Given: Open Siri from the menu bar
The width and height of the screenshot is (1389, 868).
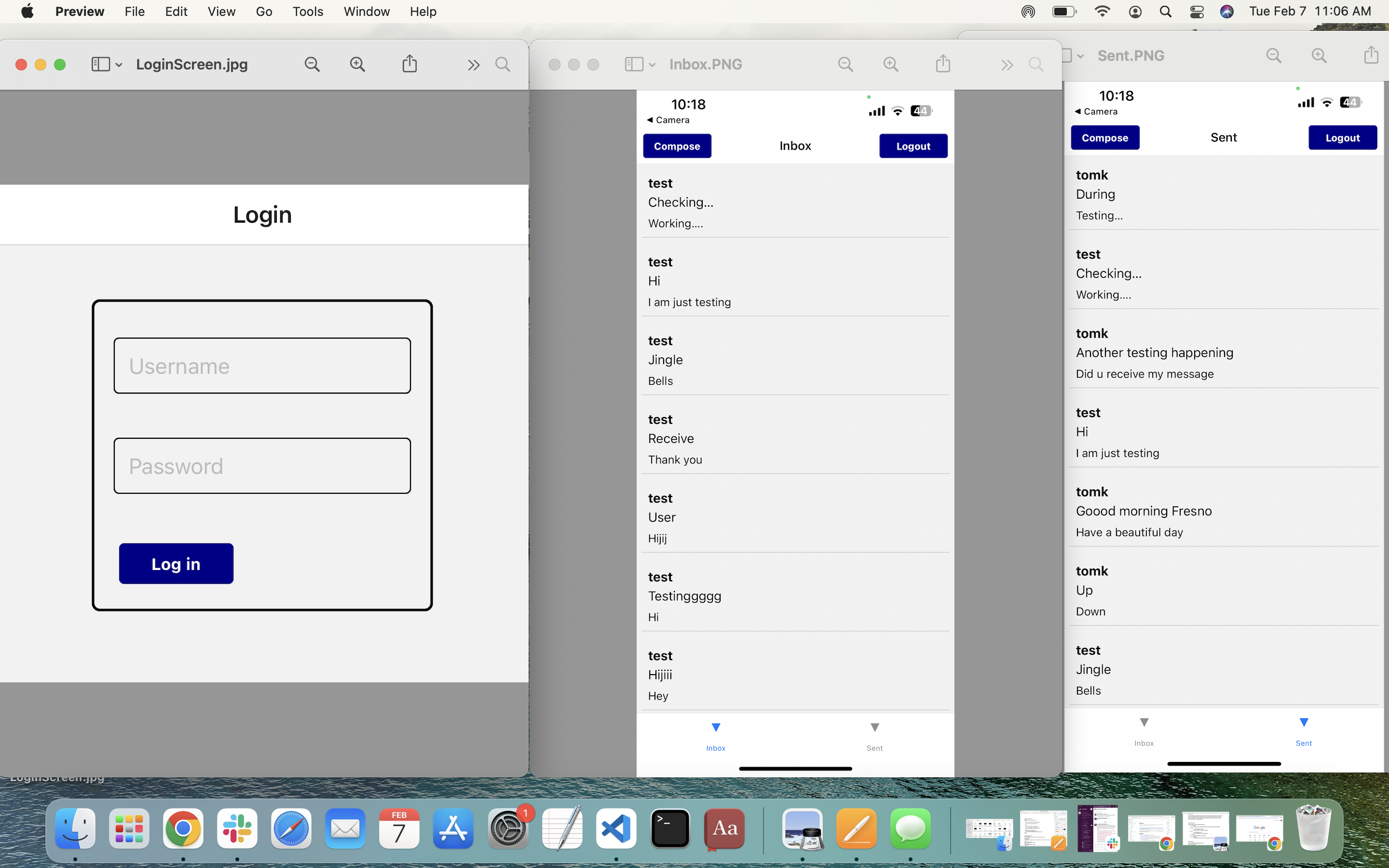Looking at the screenshot, I should coord(1226,12).
